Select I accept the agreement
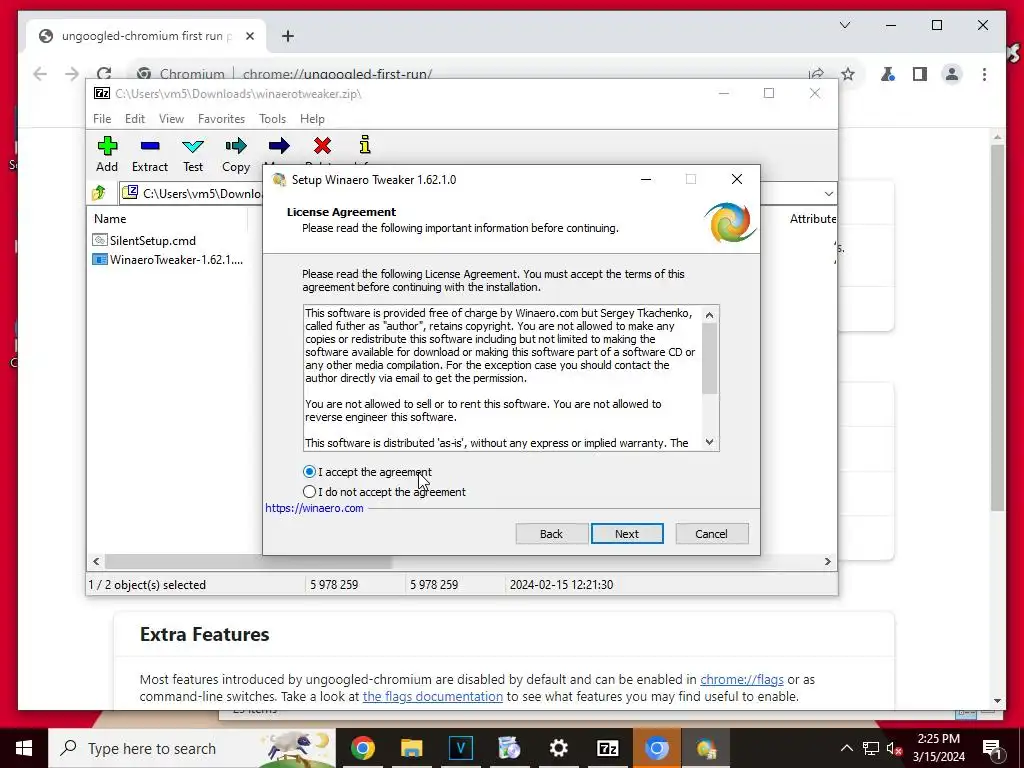1024x768 pixels. [367, 472]
